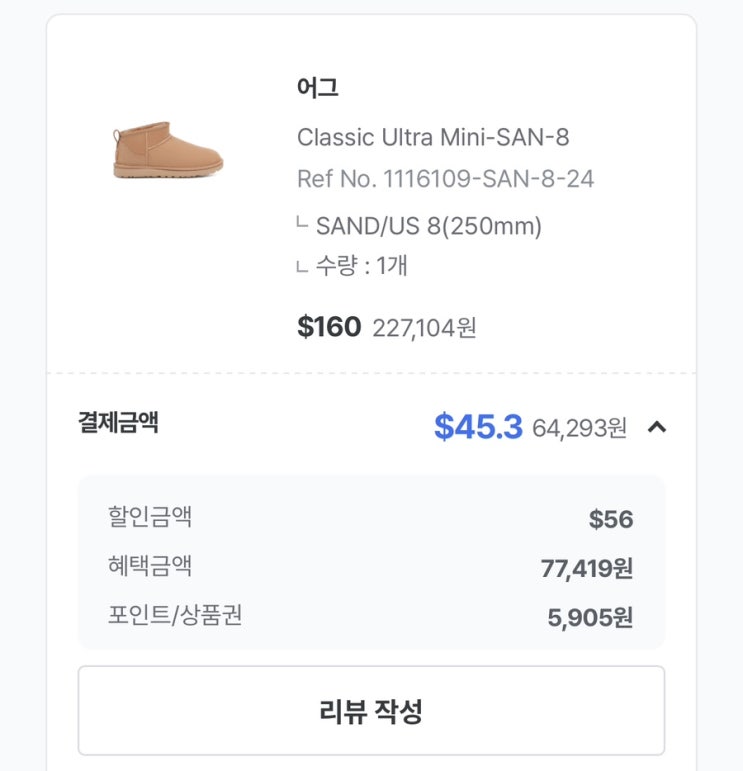743x771 pixels.
Task: Click the 포인트/상품권 row label
Action: coord(175,615)
